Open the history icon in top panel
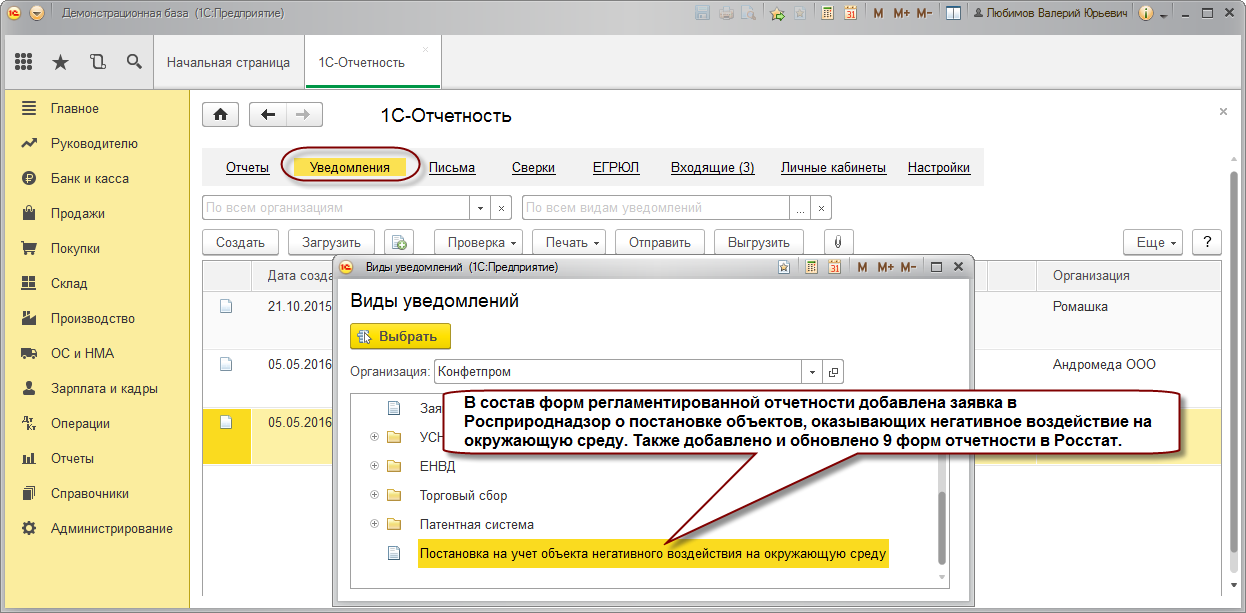 pyautogui.click(x=97, y=62)
